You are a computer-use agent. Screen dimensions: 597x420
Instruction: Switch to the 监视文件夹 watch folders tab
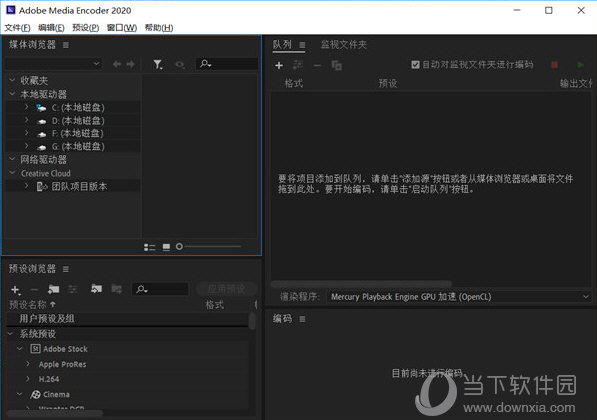343,45
